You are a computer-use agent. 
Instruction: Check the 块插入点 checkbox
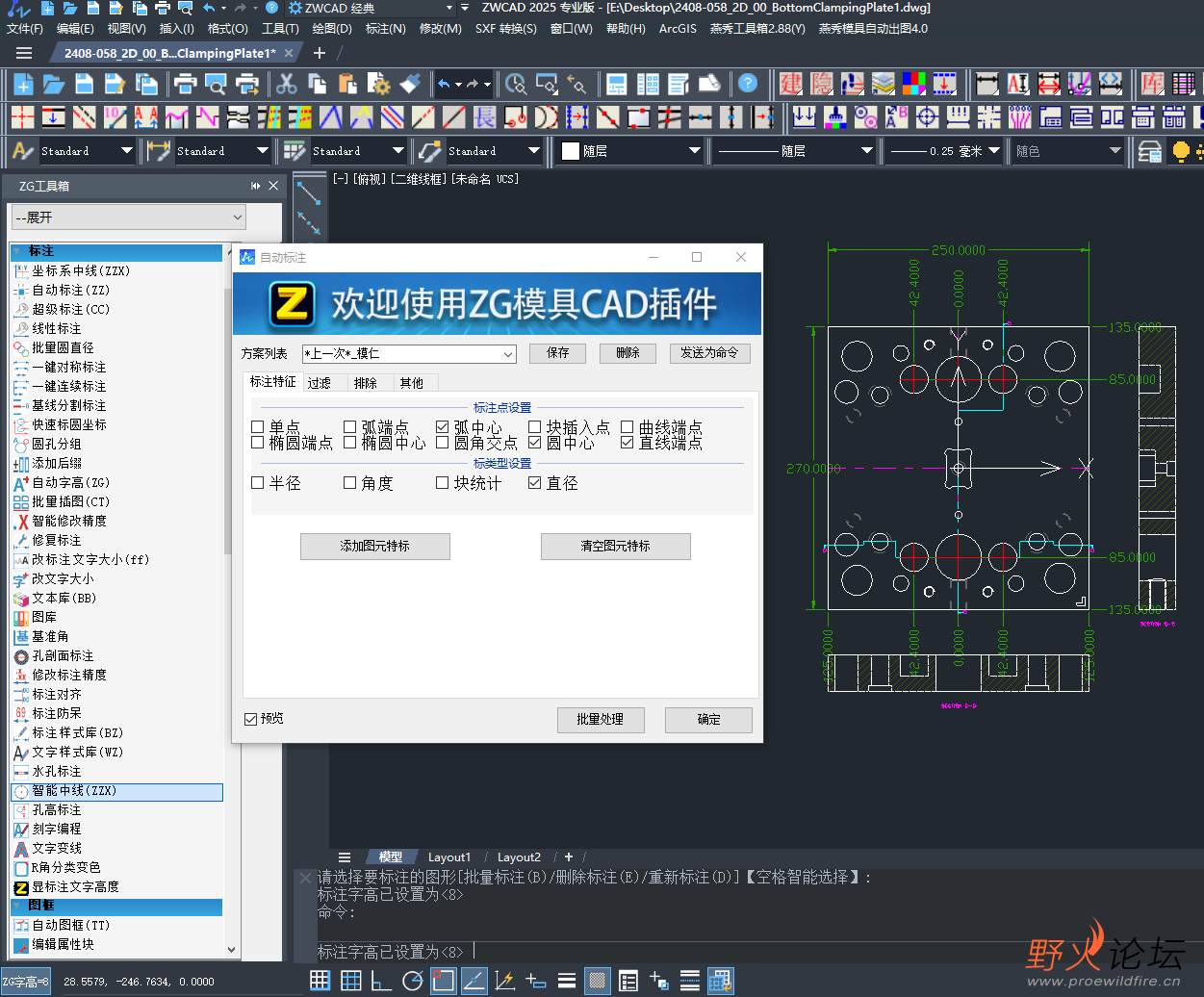(534, 426)
